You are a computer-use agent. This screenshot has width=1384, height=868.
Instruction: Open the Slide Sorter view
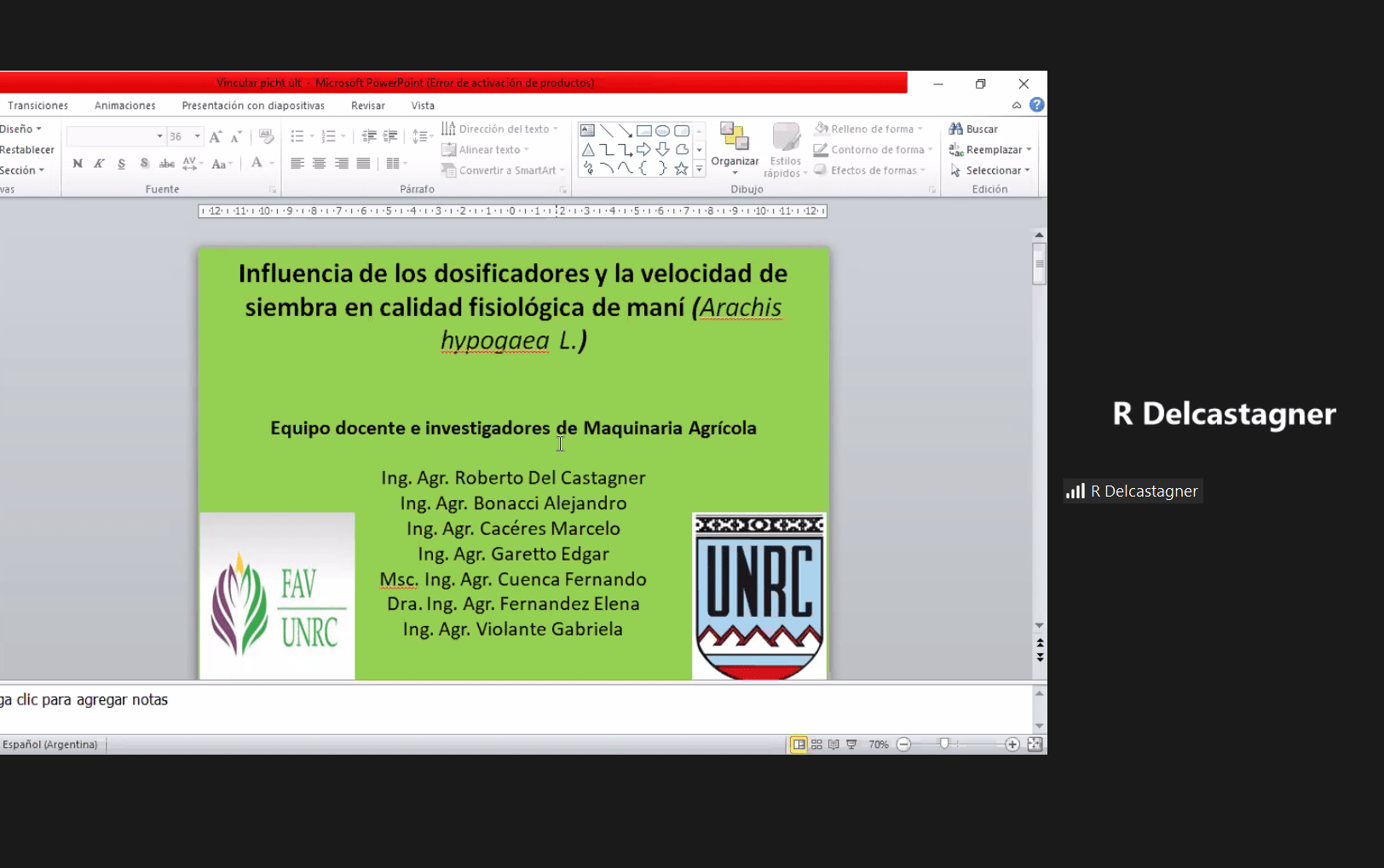coord(816,744)
